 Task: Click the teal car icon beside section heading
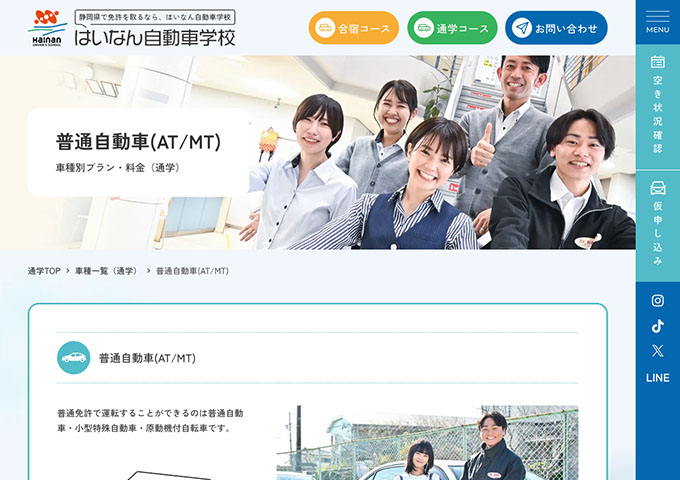point(74,358)
